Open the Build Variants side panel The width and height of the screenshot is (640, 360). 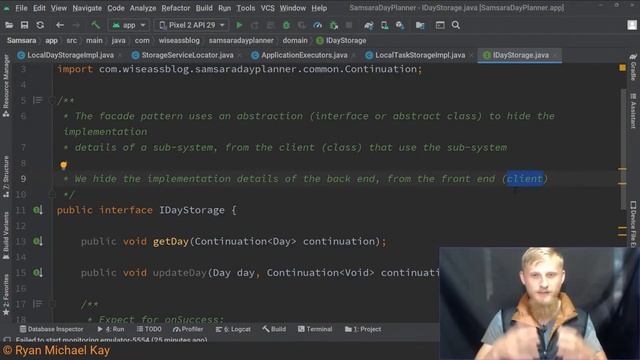(6, 236)
